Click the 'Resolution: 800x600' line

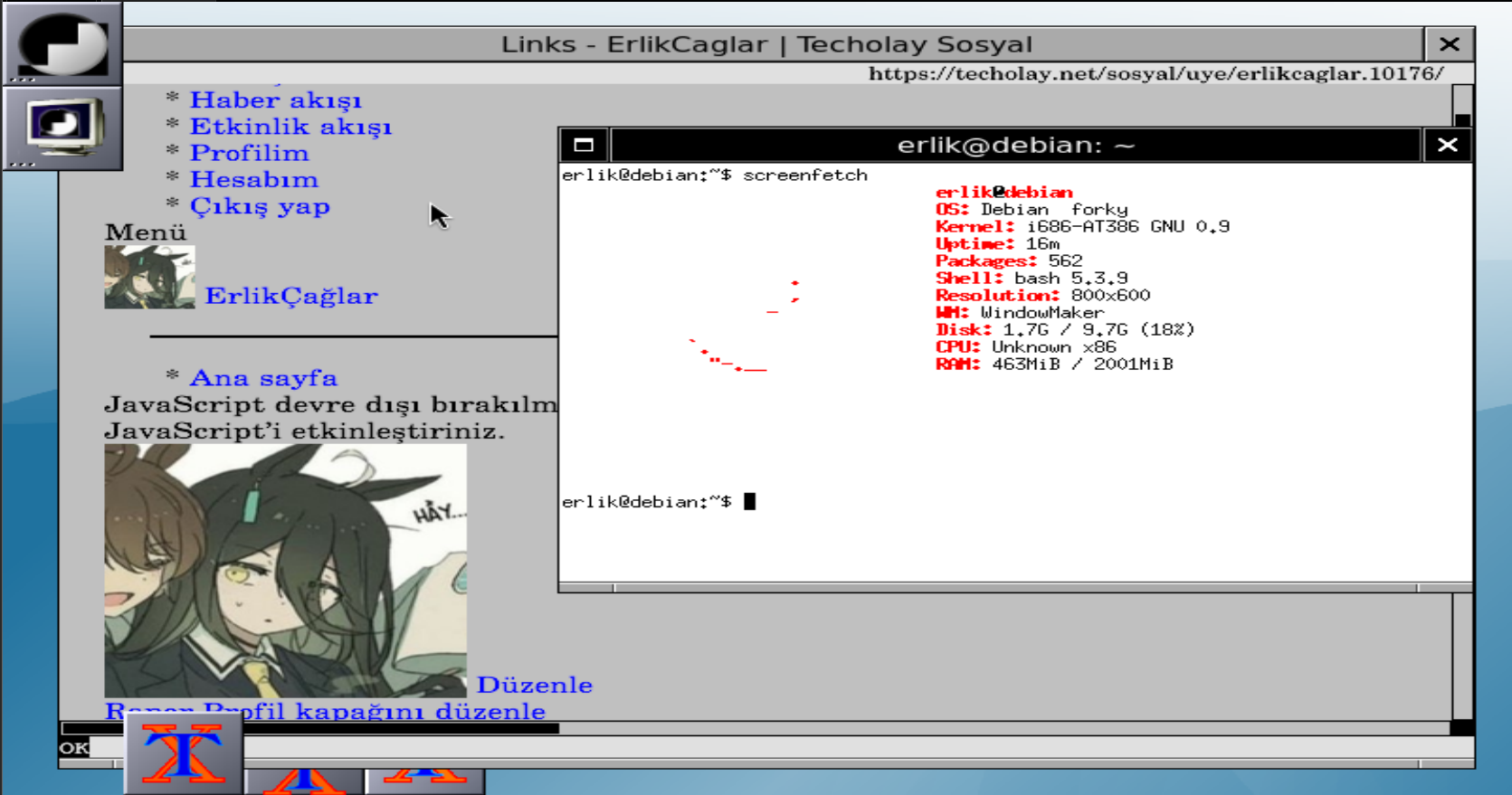(x=1043, y=296)
